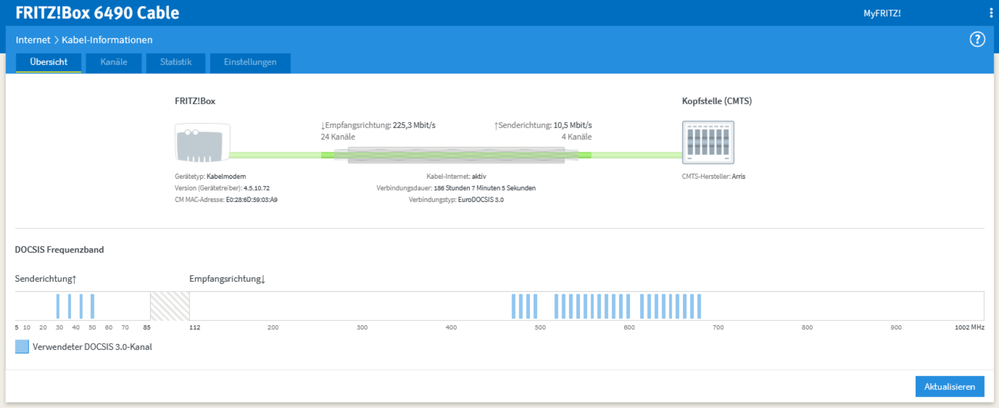Viewport: 999px width, 408px height.
Task: Click the DOCSIS Frequenzband heading
Action: tap(59, 249)
